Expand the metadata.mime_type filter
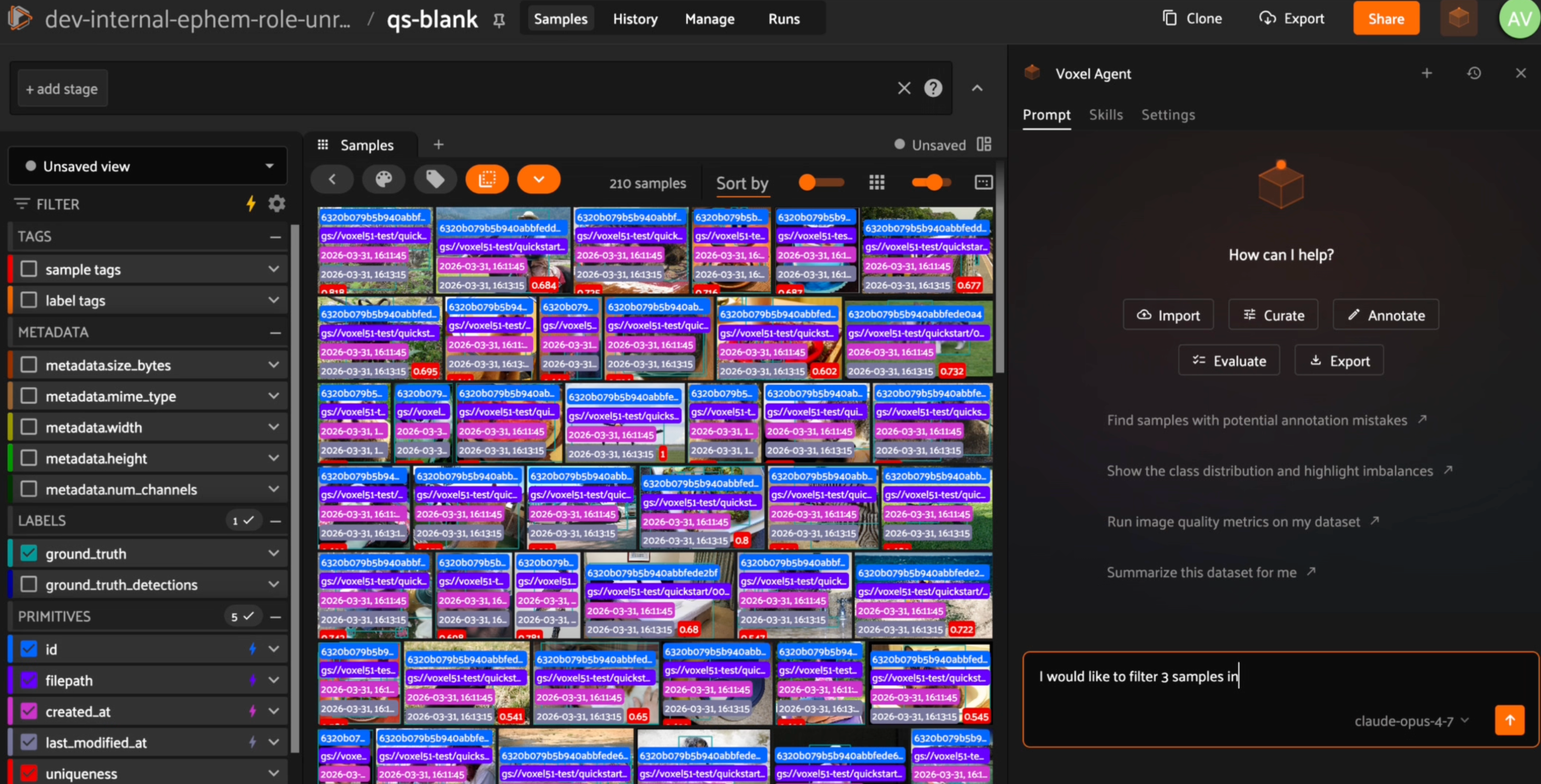 (x=274, y=396)
